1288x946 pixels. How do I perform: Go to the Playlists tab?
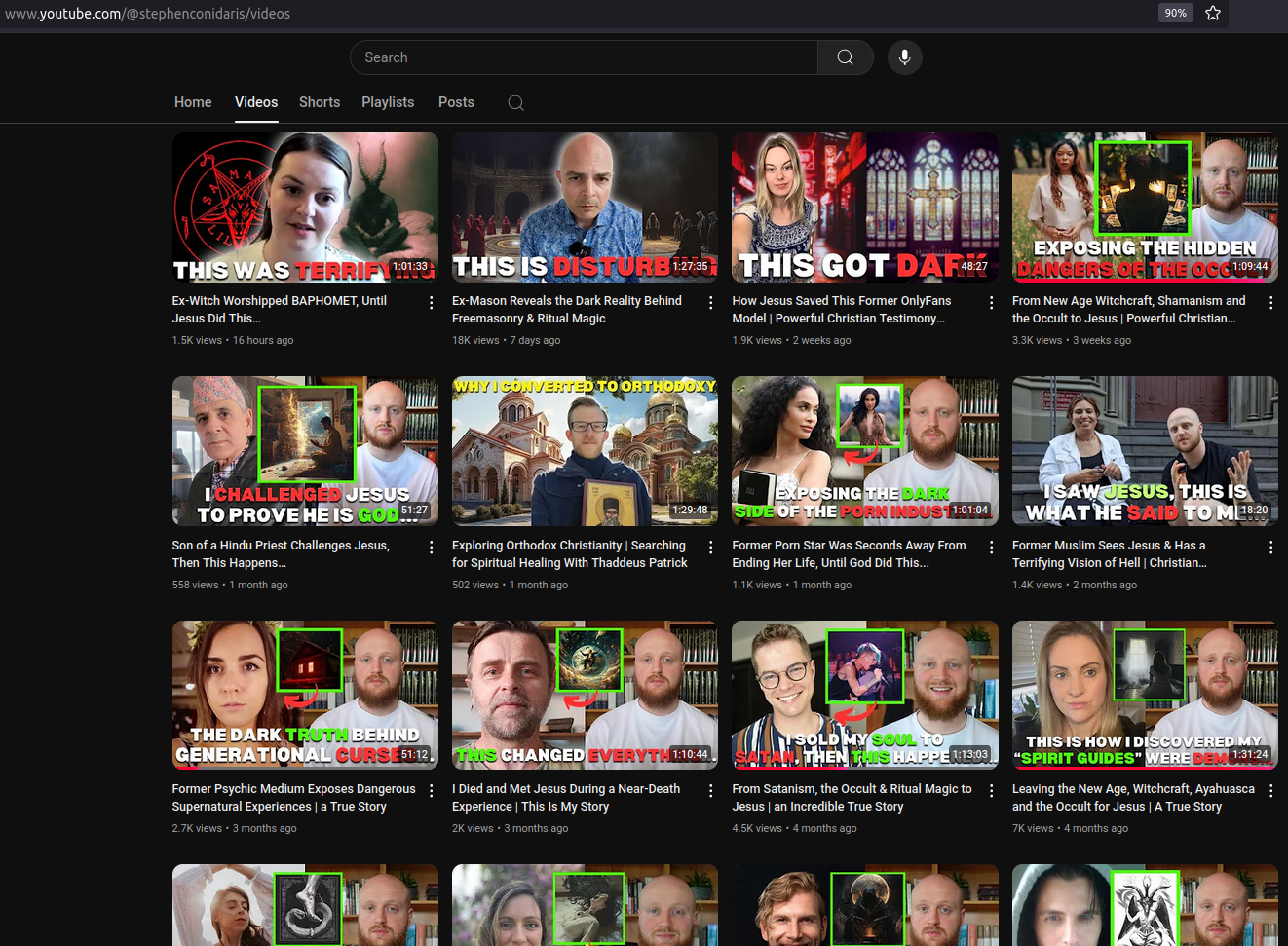(388, 102)
